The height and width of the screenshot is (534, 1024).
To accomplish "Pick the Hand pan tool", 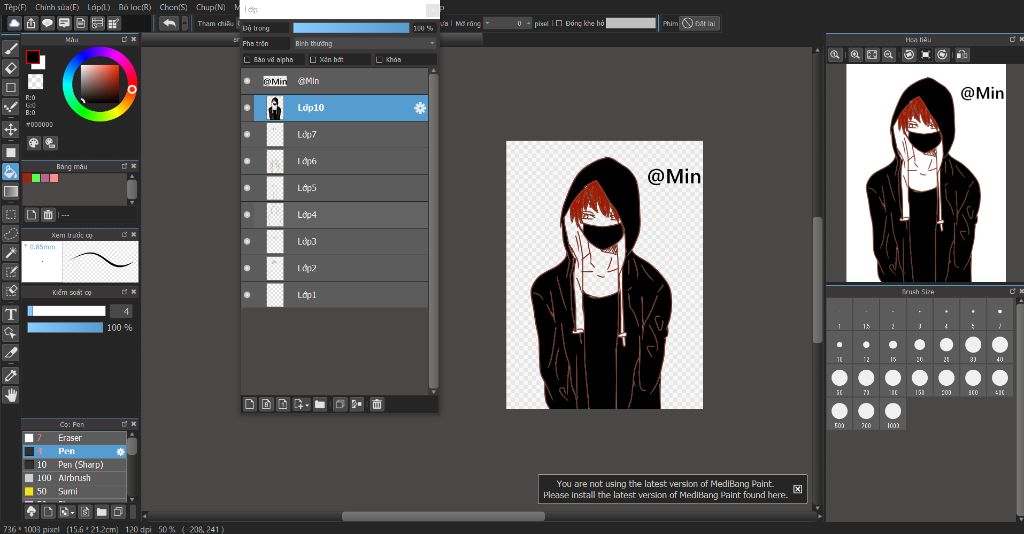I will (x=10, y=395).
